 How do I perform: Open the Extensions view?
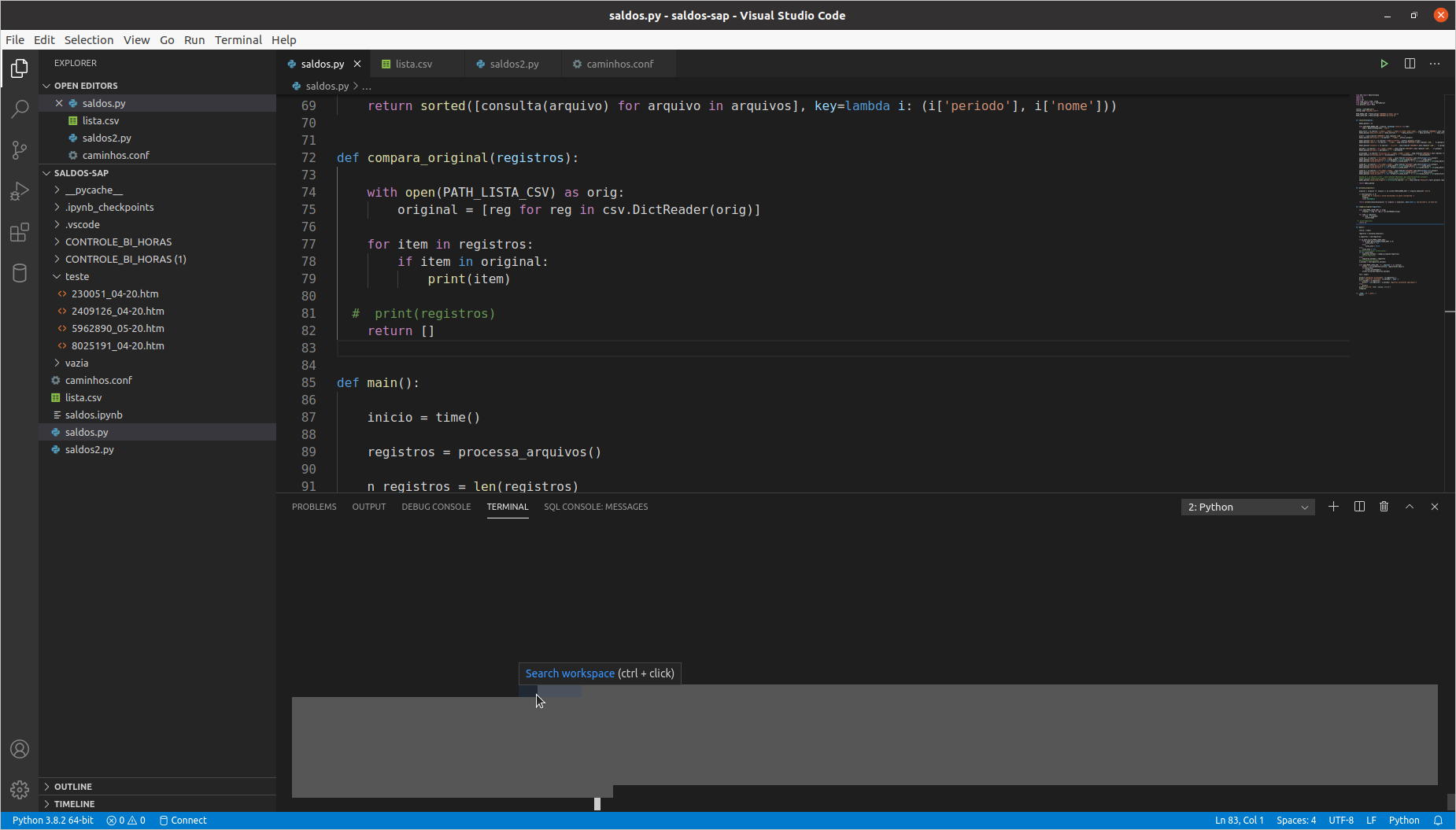[19, 232]
